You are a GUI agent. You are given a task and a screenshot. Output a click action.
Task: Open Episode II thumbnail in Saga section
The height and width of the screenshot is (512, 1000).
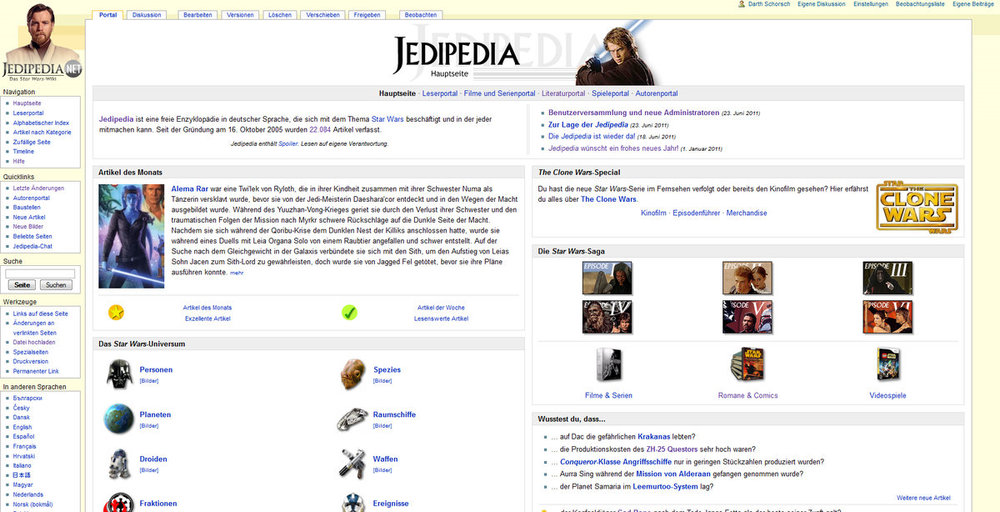coord(747,277)
